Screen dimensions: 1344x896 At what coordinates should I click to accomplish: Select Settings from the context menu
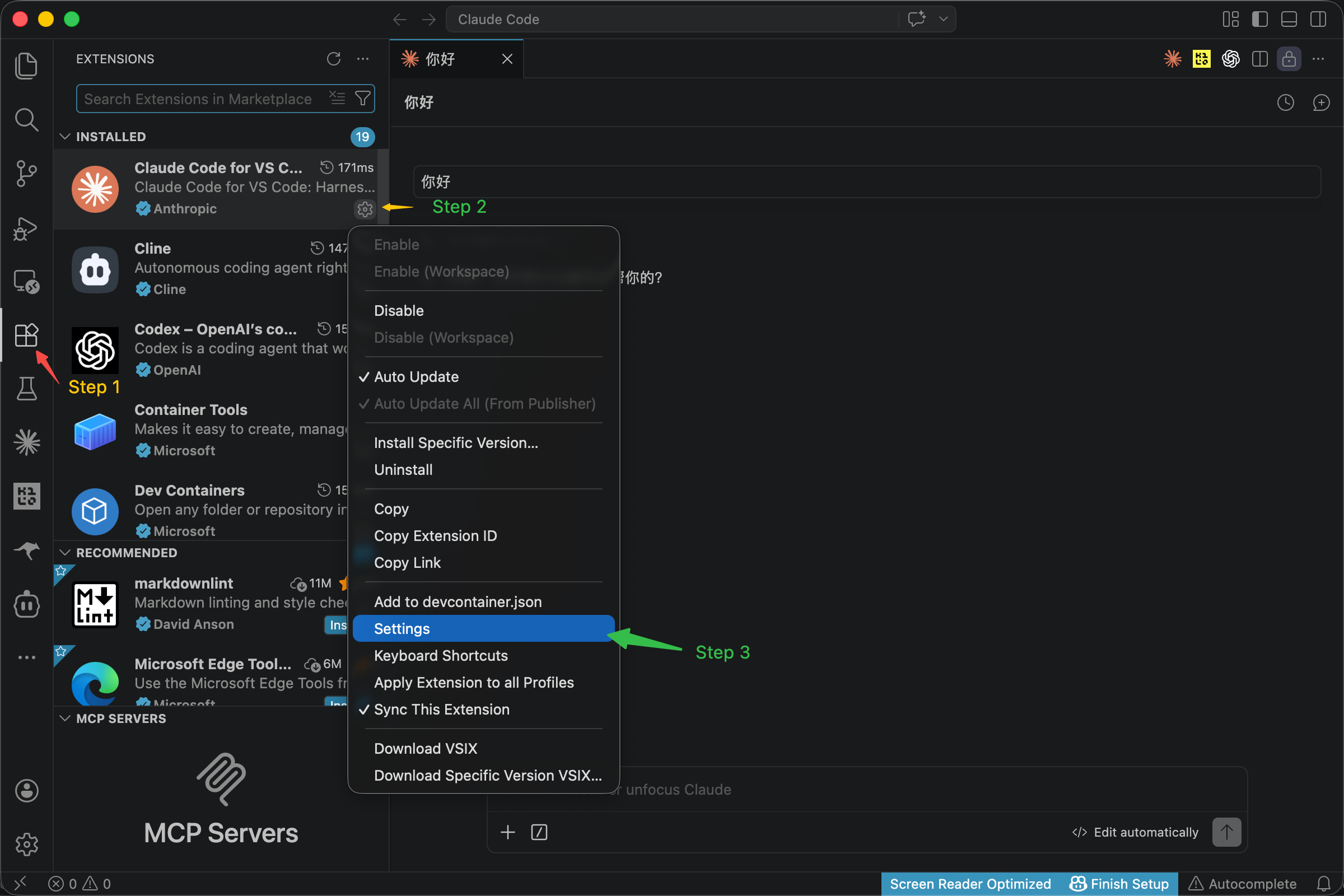[x=483, y=628]
